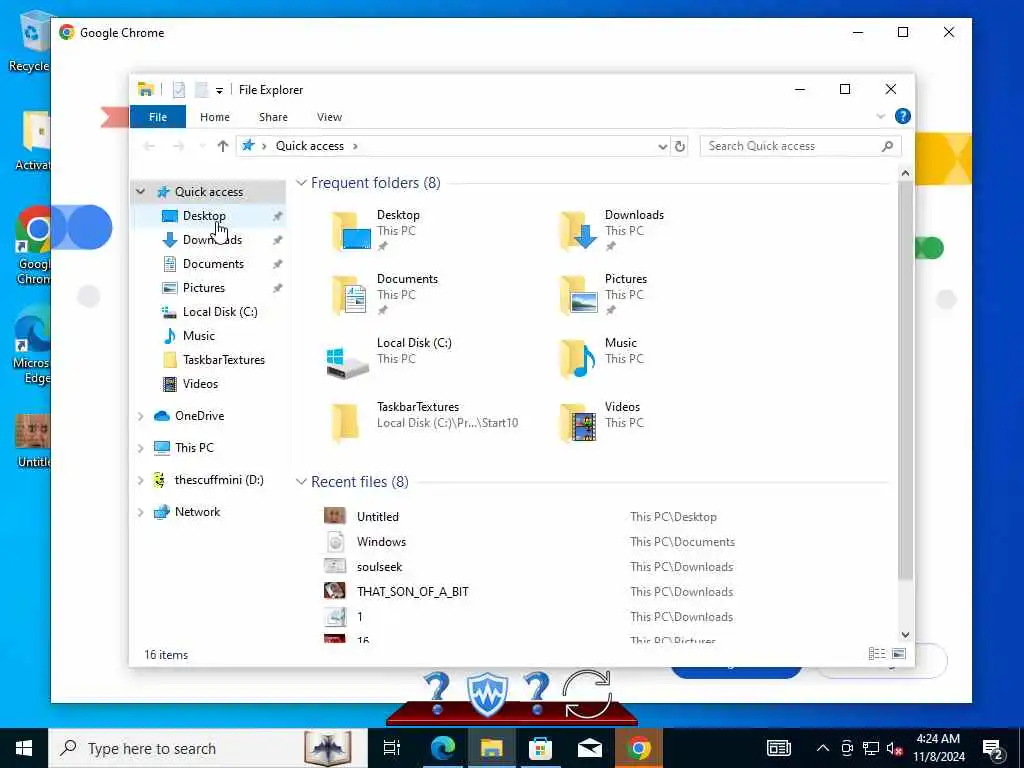Open the Mail app from taskbar
Viewport: 1024px width, 768px height.
click(590, 748)
